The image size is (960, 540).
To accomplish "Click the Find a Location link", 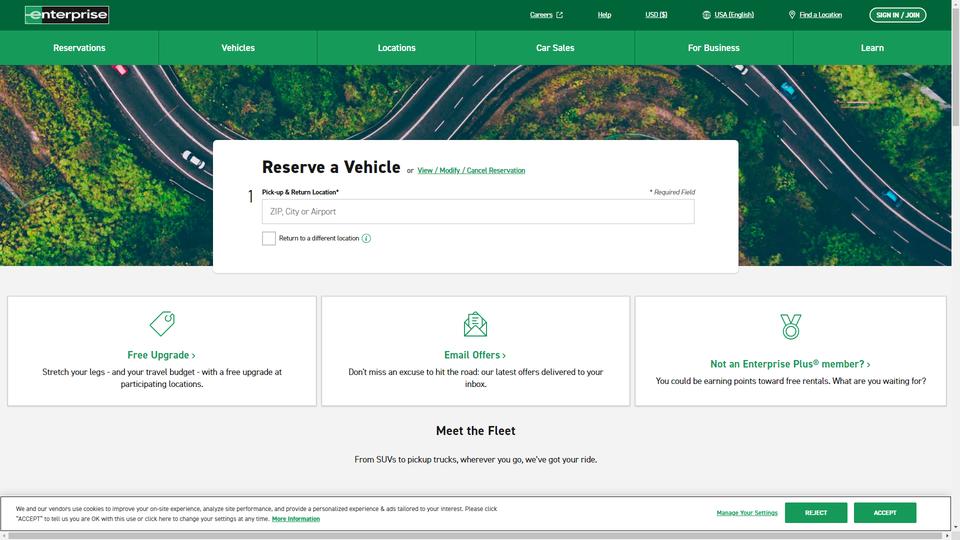I will click(820, 15).
